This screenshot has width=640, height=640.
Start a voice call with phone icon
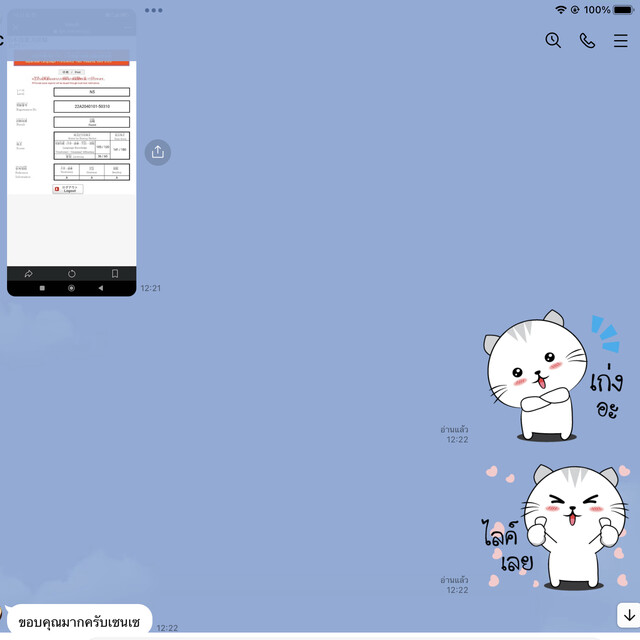pyautogui.click(x=587, y=41)
